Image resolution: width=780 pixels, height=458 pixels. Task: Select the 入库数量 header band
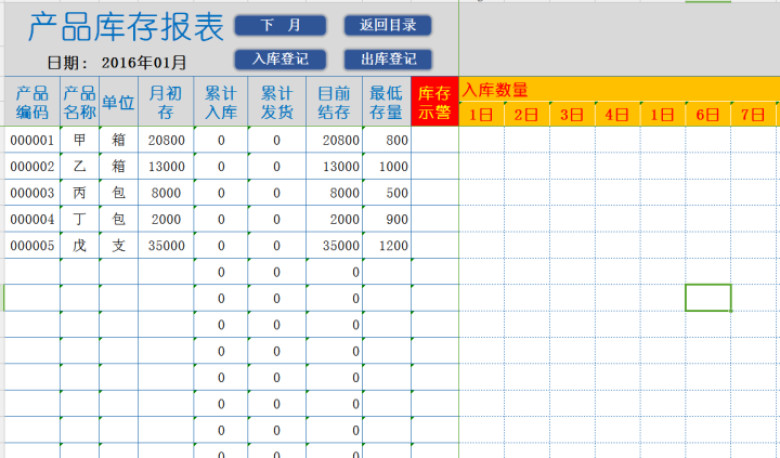coord(619,90)
